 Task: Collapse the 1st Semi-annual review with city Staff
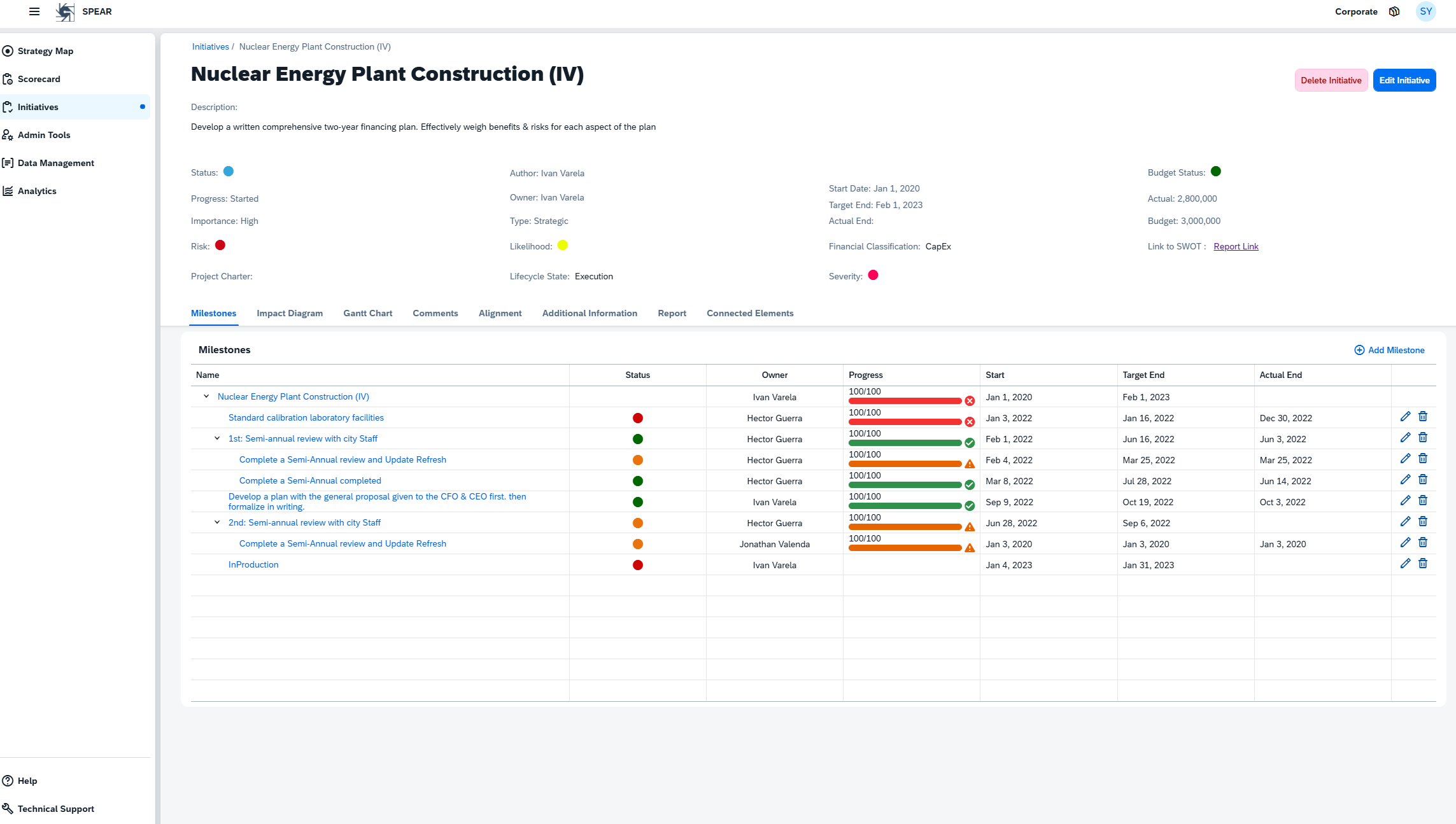click(217, 438)
